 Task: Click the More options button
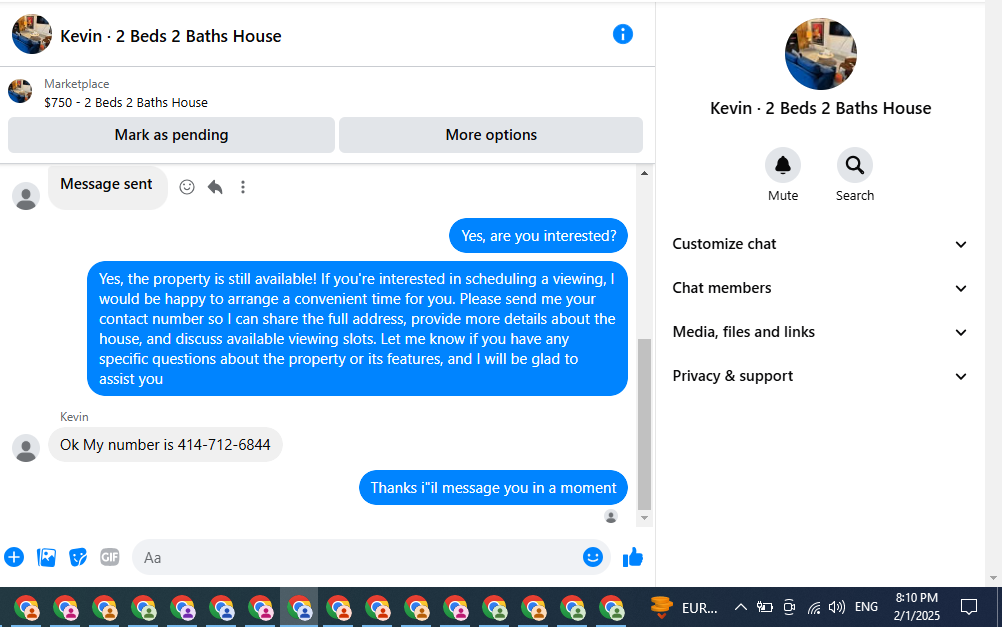click(491, 135)
